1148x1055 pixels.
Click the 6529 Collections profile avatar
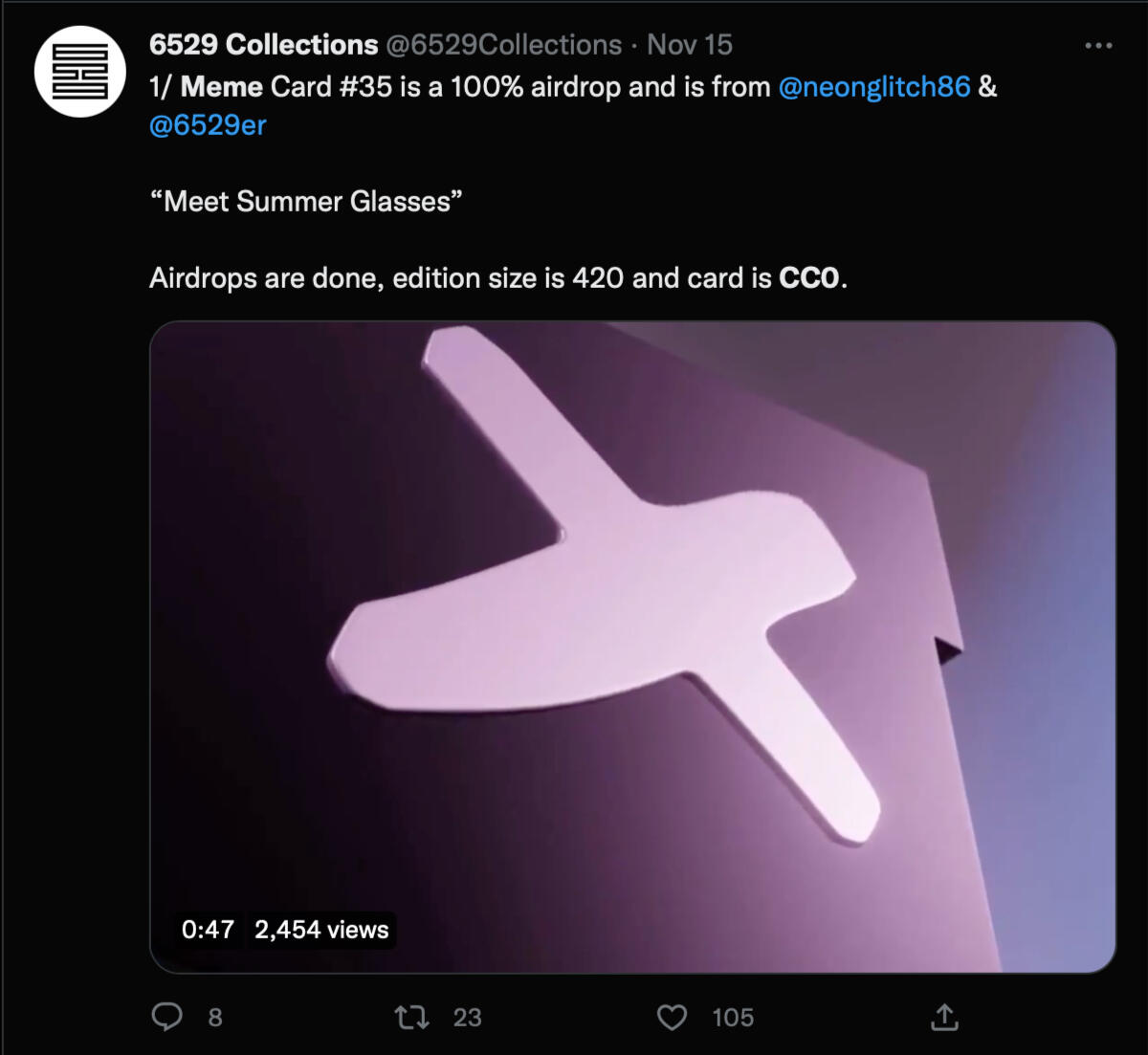click(x=80, y=72)
